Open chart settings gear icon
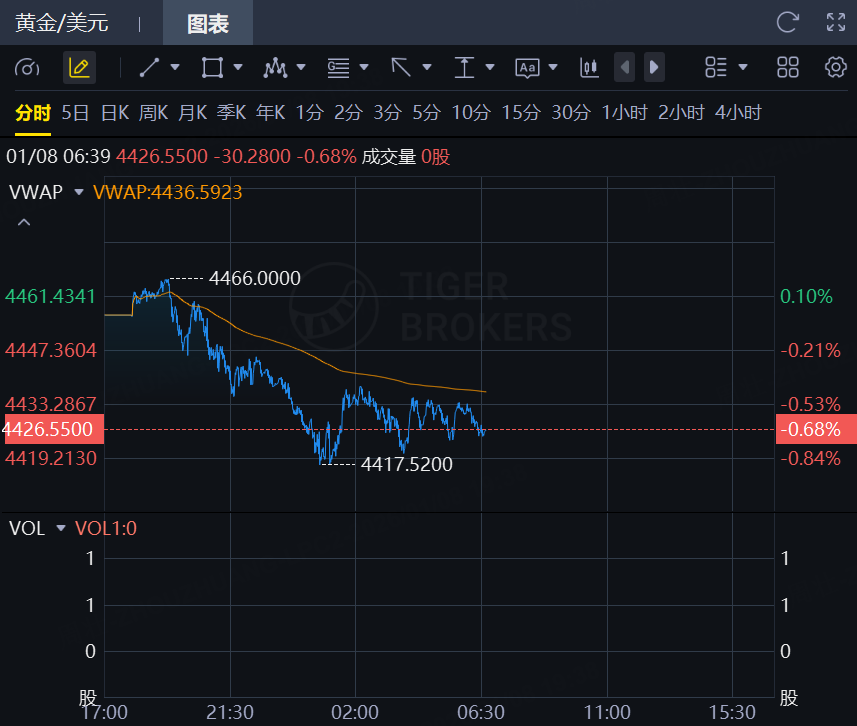Viewport: 857px width, 726px height. (x=835, y=67)
